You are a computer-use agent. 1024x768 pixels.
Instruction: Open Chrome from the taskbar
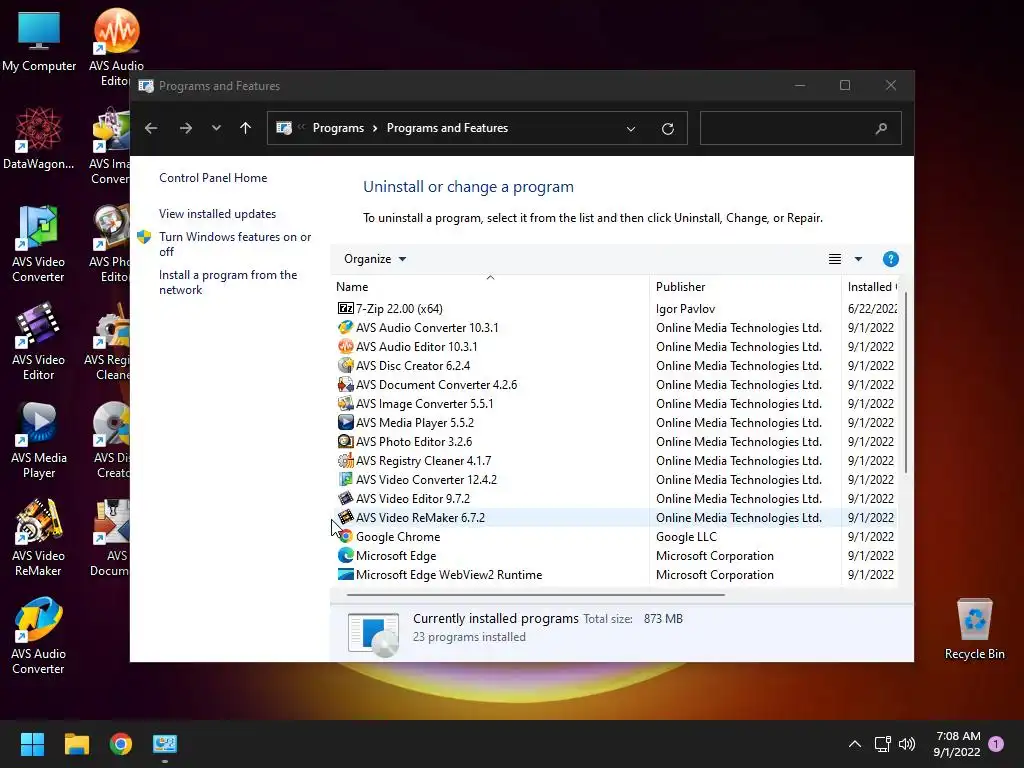click(x=121, y=744)
